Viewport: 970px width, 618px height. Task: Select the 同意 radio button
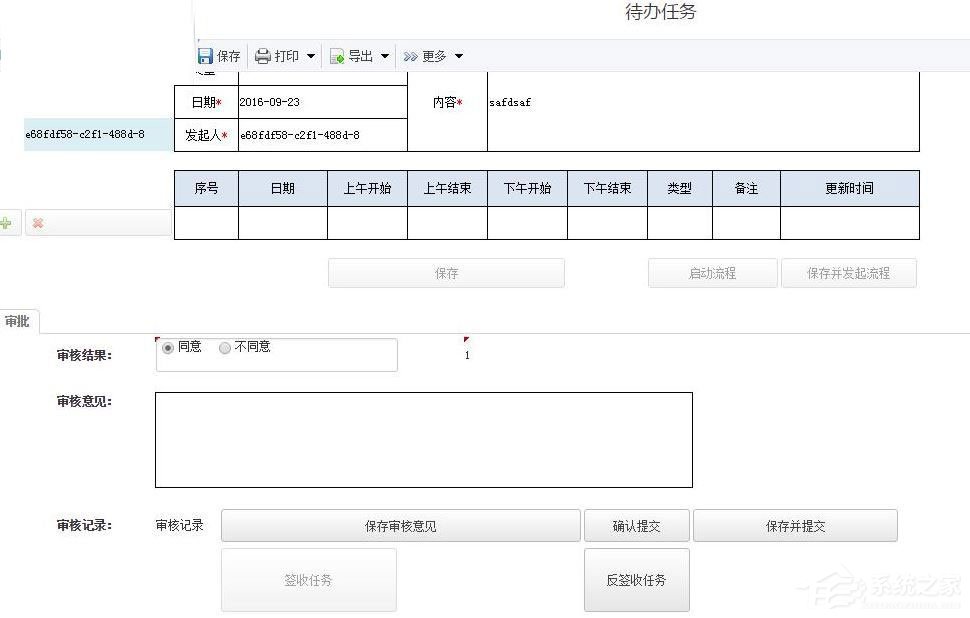point(168,348)
